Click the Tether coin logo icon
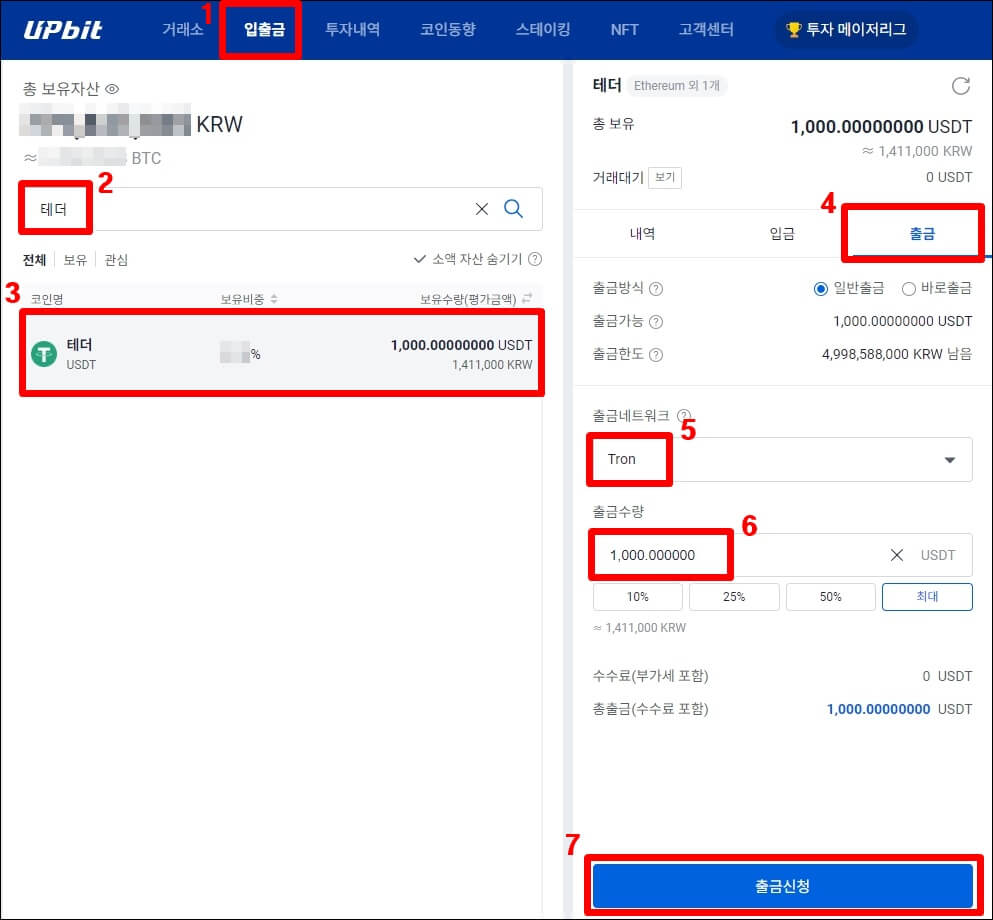The width and height of the screenshot is (993, 920). [44, 354]
